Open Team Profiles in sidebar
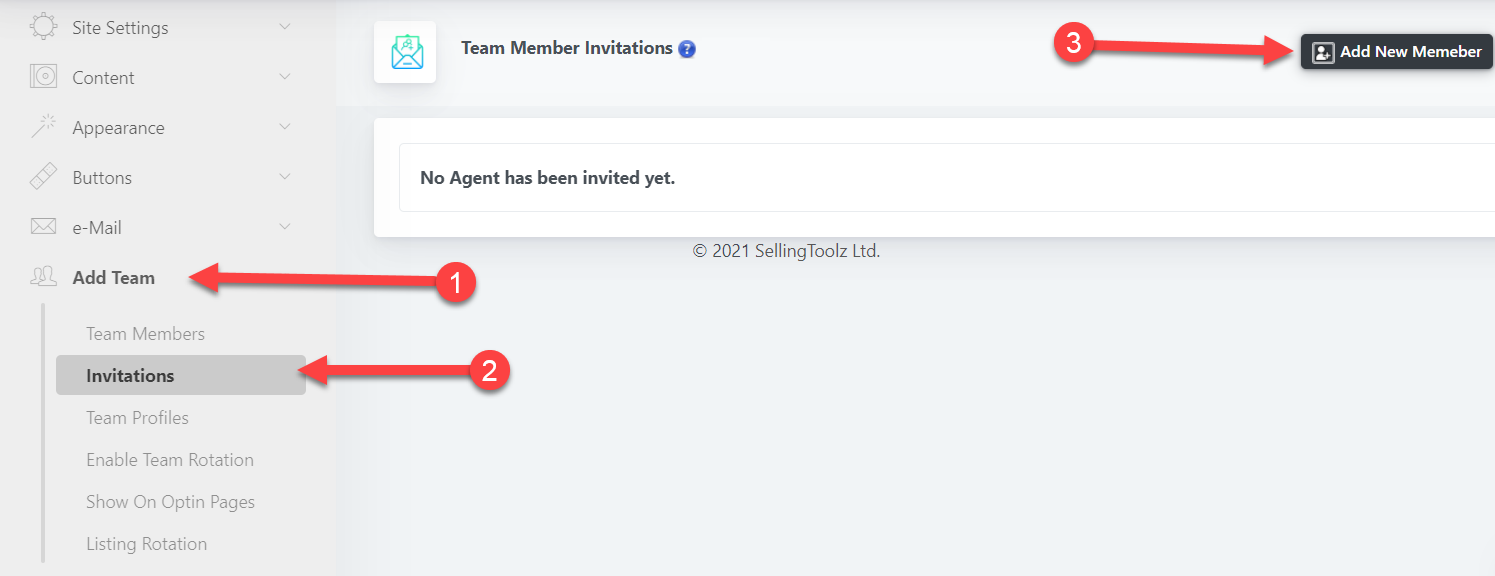The height and width of the screenshot is (576, 1495). click(137, 418)
